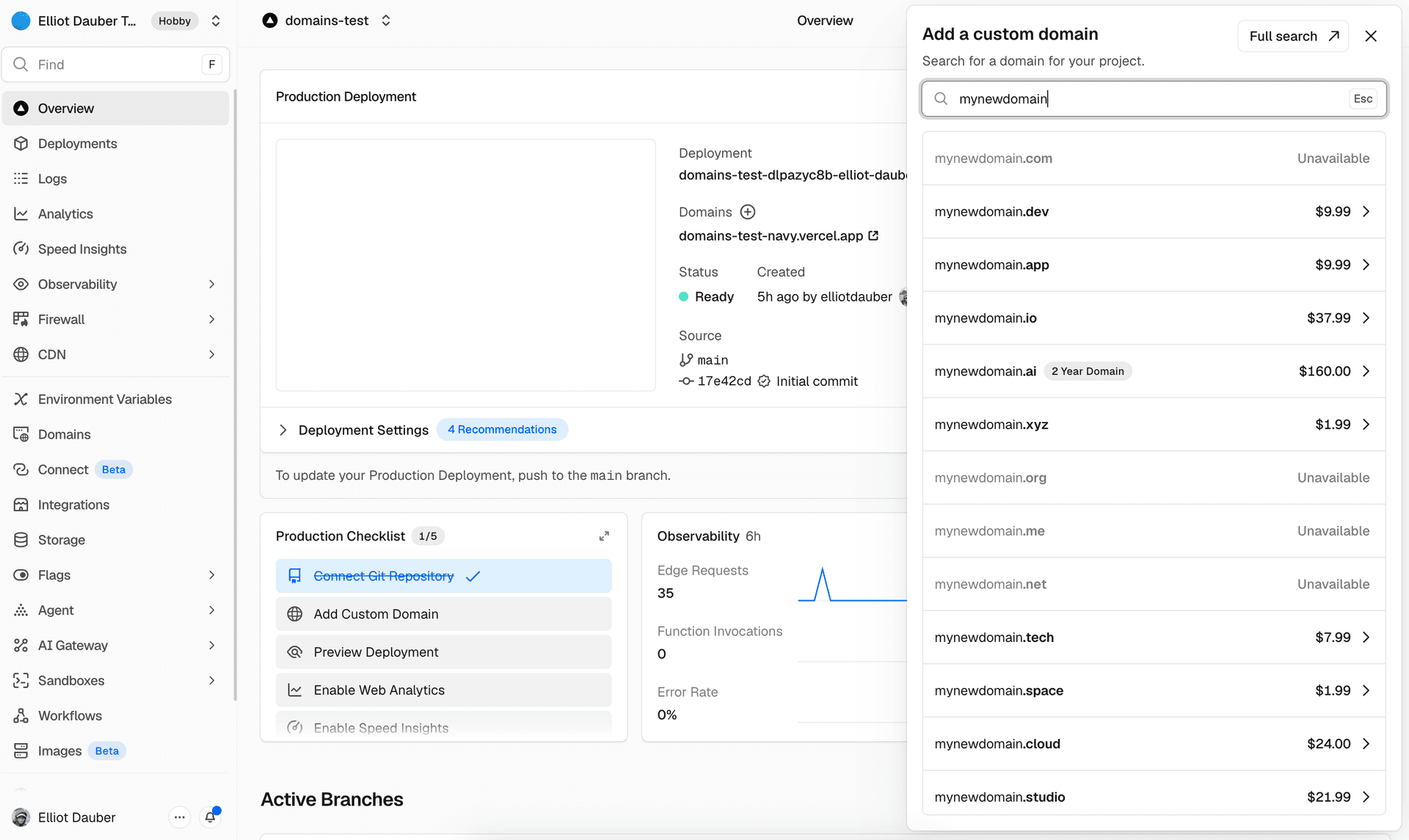This screenshot has height=840, width=1409.
Task: Select mynewdomain.io for $37.99
Action: 1154,318
